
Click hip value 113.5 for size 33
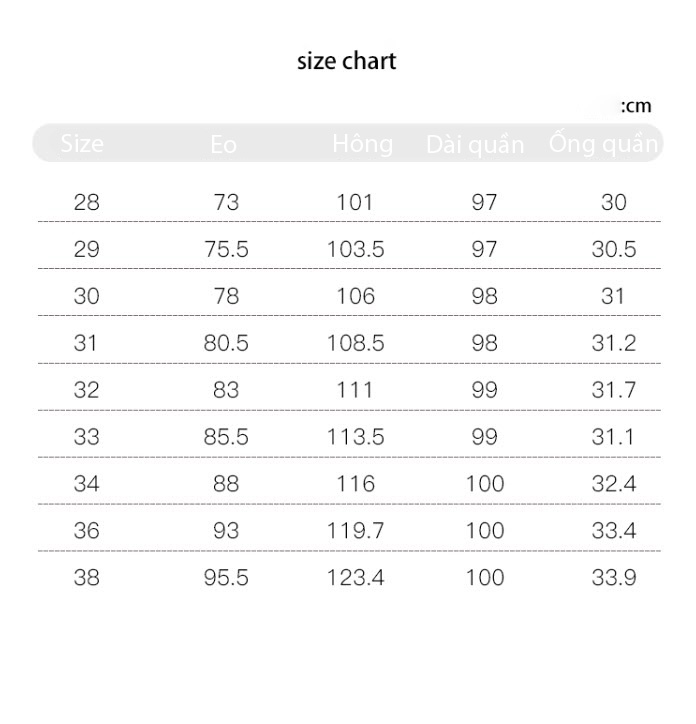pos(356,437)
